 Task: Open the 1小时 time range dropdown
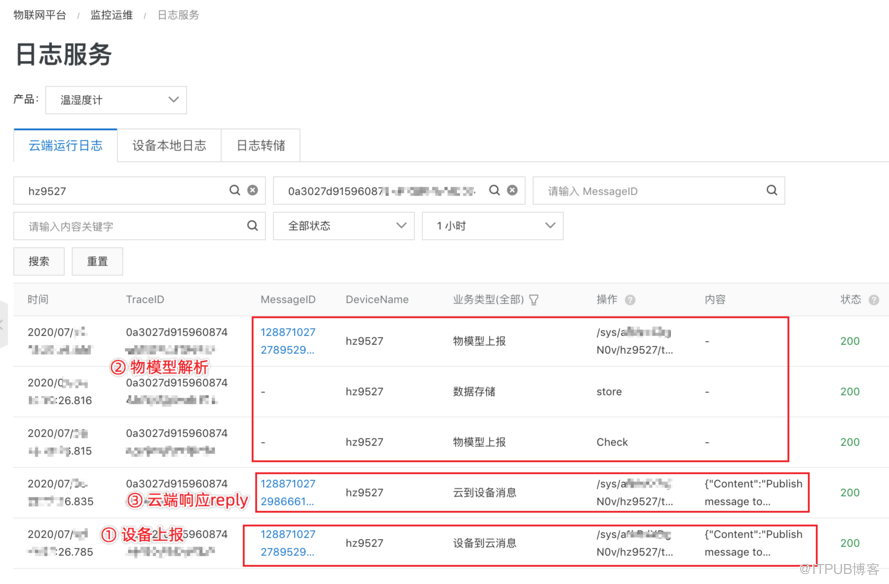click(x=493, y=226)
